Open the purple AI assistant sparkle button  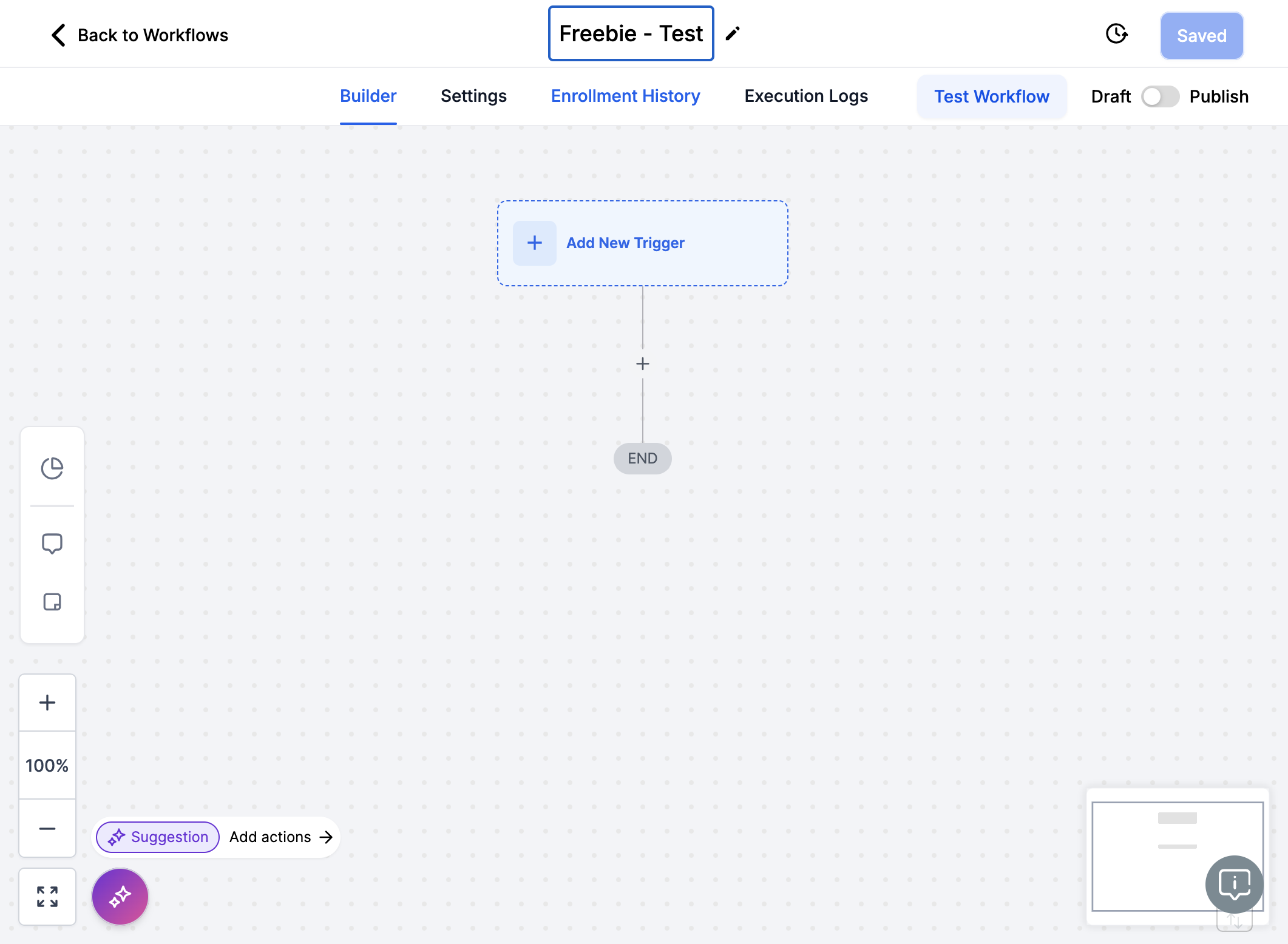pyautogui.click(x=120, y=897)
